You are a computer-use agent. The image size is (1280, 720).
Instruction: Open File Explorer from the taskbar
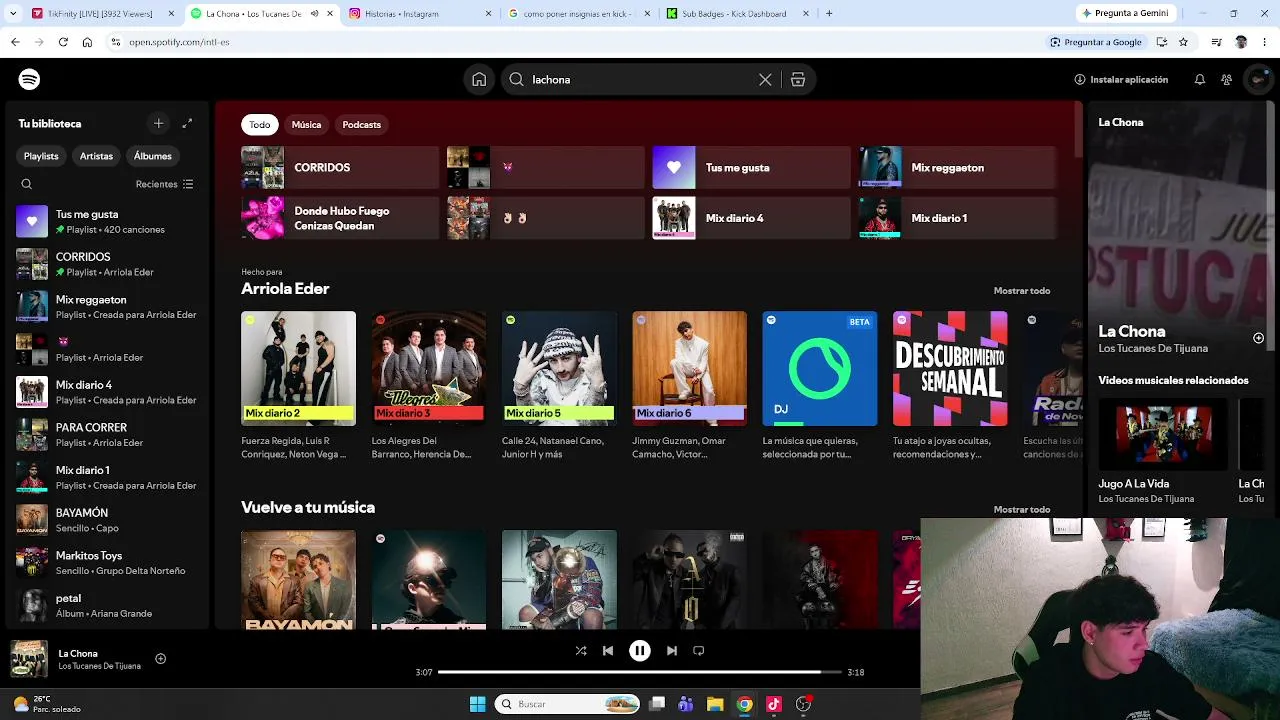click(715, 704)
